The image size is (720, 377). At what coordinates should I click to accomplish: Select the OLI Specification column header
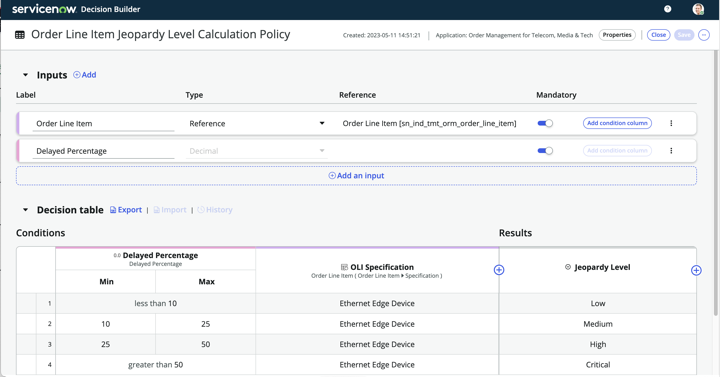point(377,271)
